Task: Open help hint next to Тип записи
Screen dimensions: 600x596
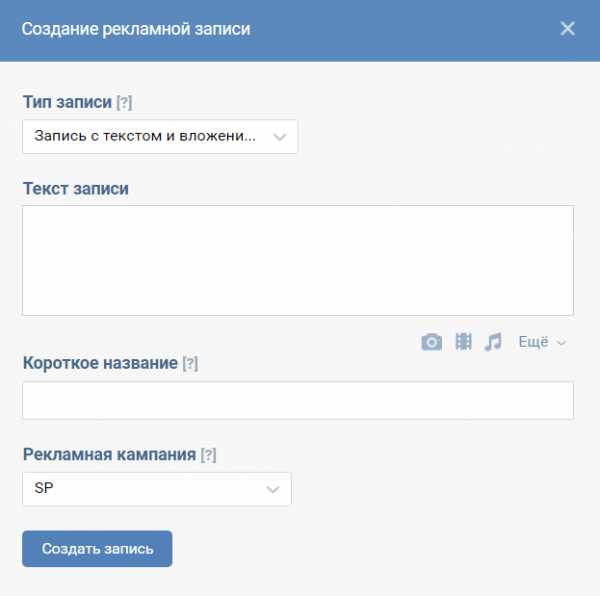Action: coord(124,103)
